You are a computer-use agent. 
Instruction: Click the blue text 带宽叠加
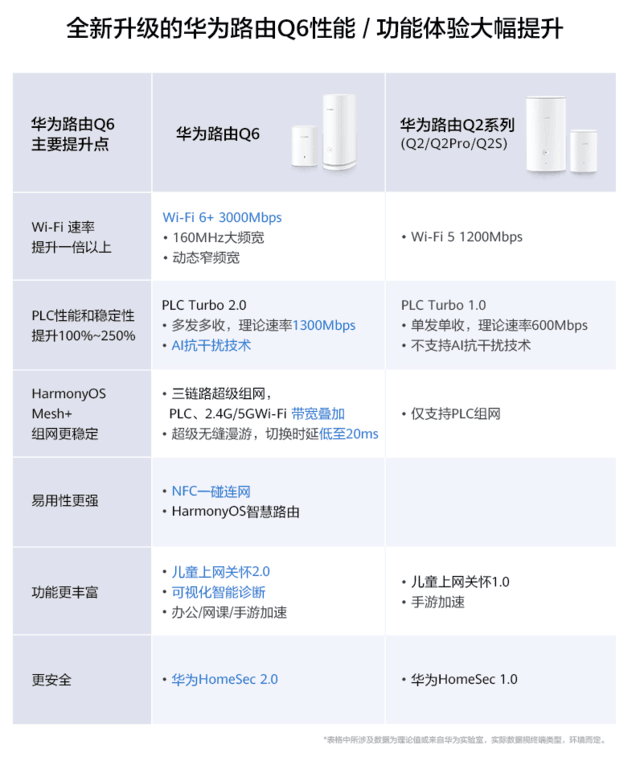[x=318, y=414]
